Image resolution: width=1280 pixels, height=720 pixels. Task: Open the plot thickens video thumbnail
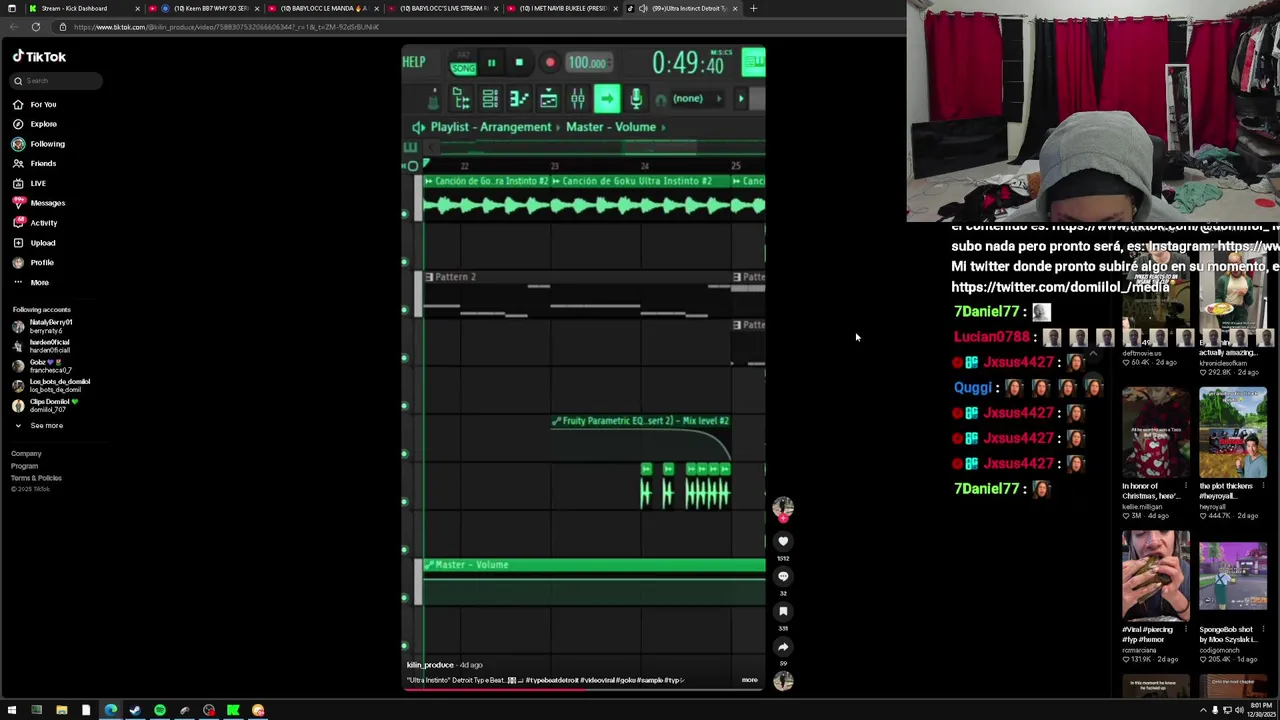pyautogui.click(x=1233, y=434)
